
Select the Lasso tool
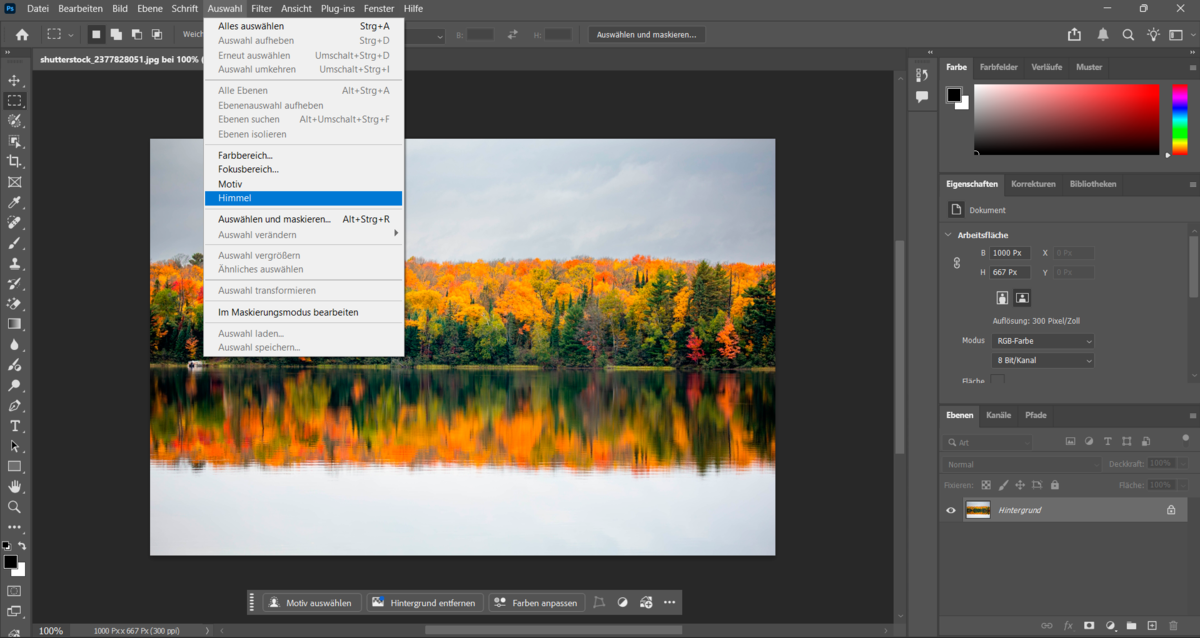click(x=14, y=120)
